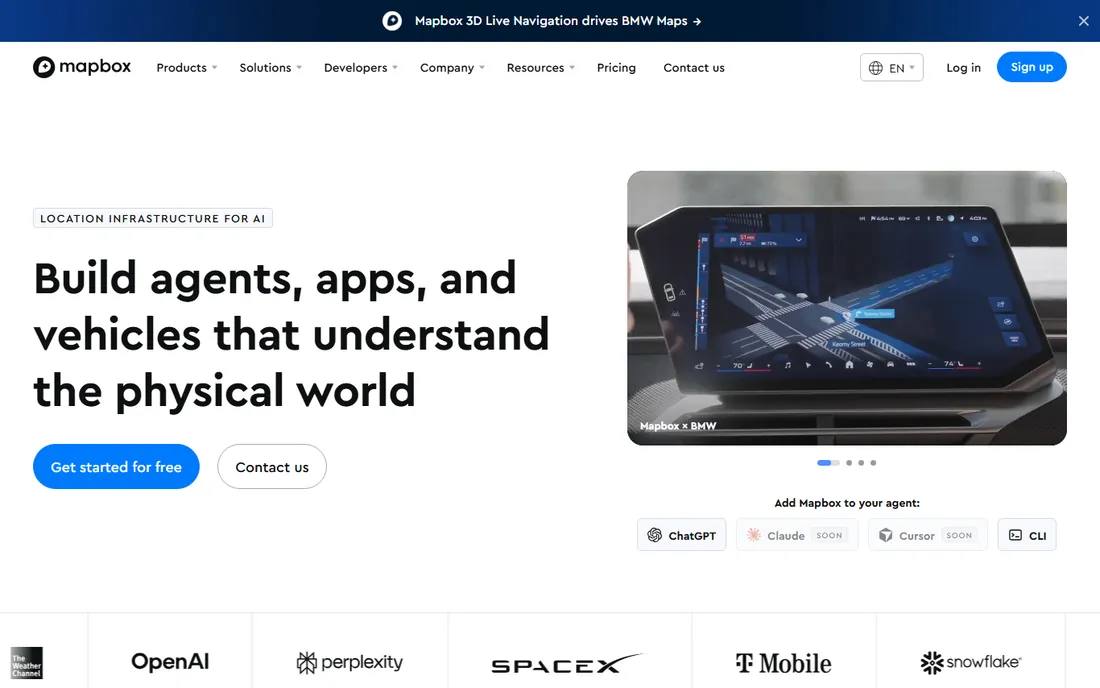Go to the Pricing page
Viewport: 1100px width, 688px height.
pyautogui.click(x=616, y=68)
